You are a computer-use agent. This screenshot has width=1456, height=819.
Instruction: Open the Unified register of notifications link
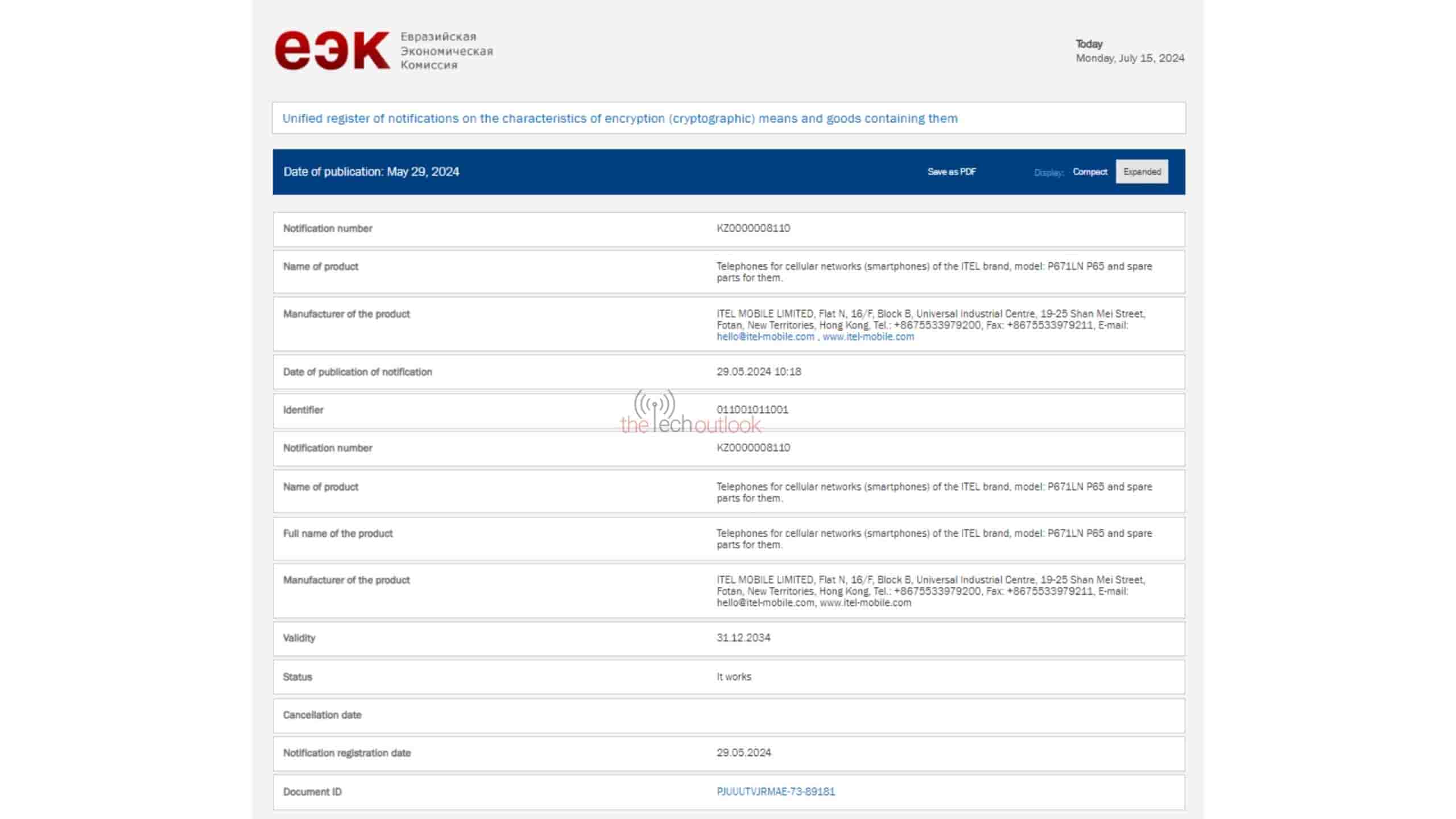point(620,118)
